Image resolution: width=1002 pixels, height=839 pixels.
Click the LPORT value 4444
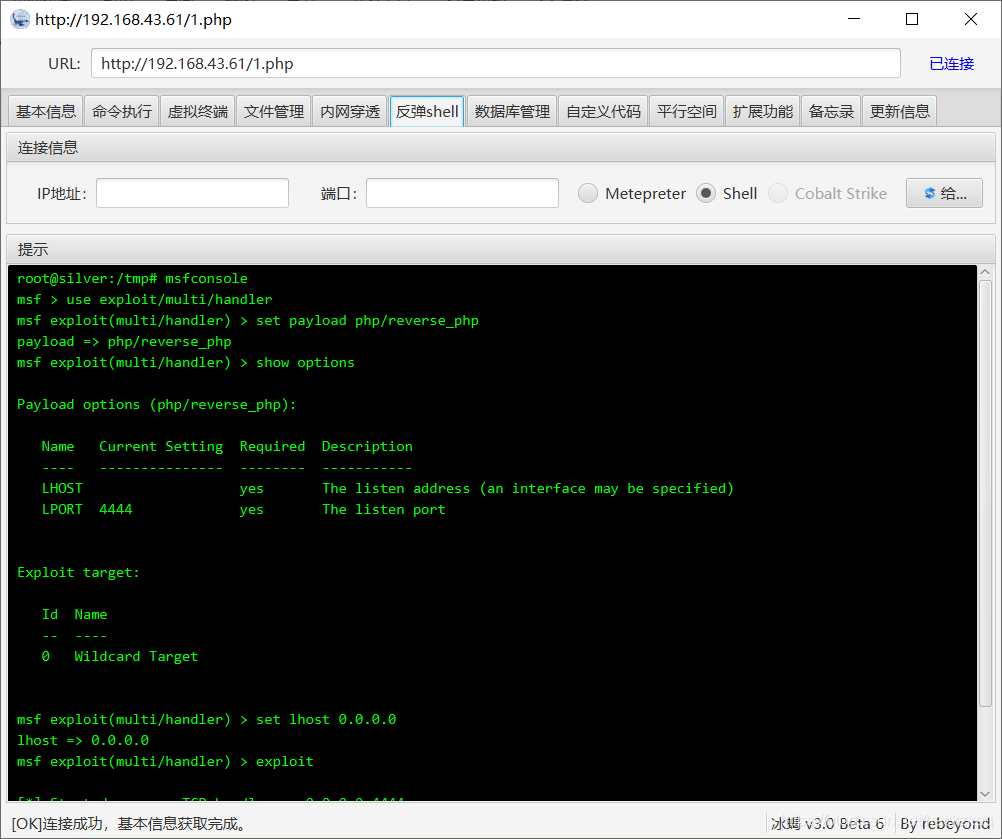pyautogui.click(x=116, y=509)
